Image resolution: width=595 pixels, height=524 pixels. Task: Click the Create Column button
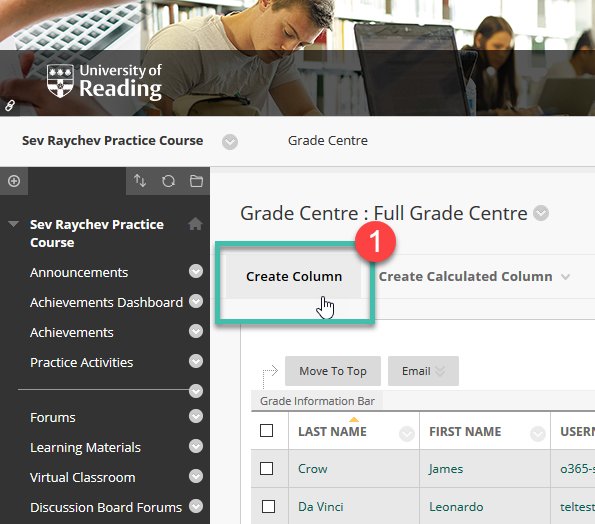pyautogui.click(x=294, y=277)
